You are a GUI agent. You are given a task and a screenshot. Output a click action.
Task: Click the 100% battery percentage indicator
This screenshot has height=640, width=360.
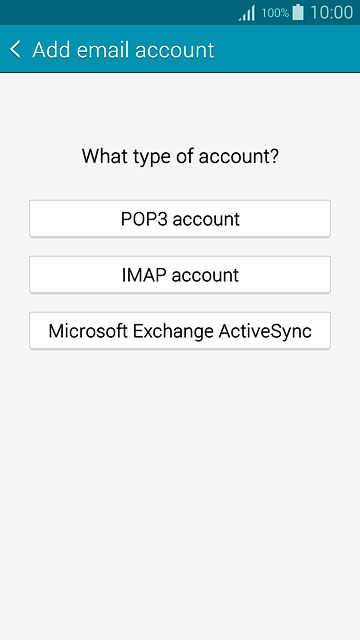pyautogui.click(x=275, y=13)
